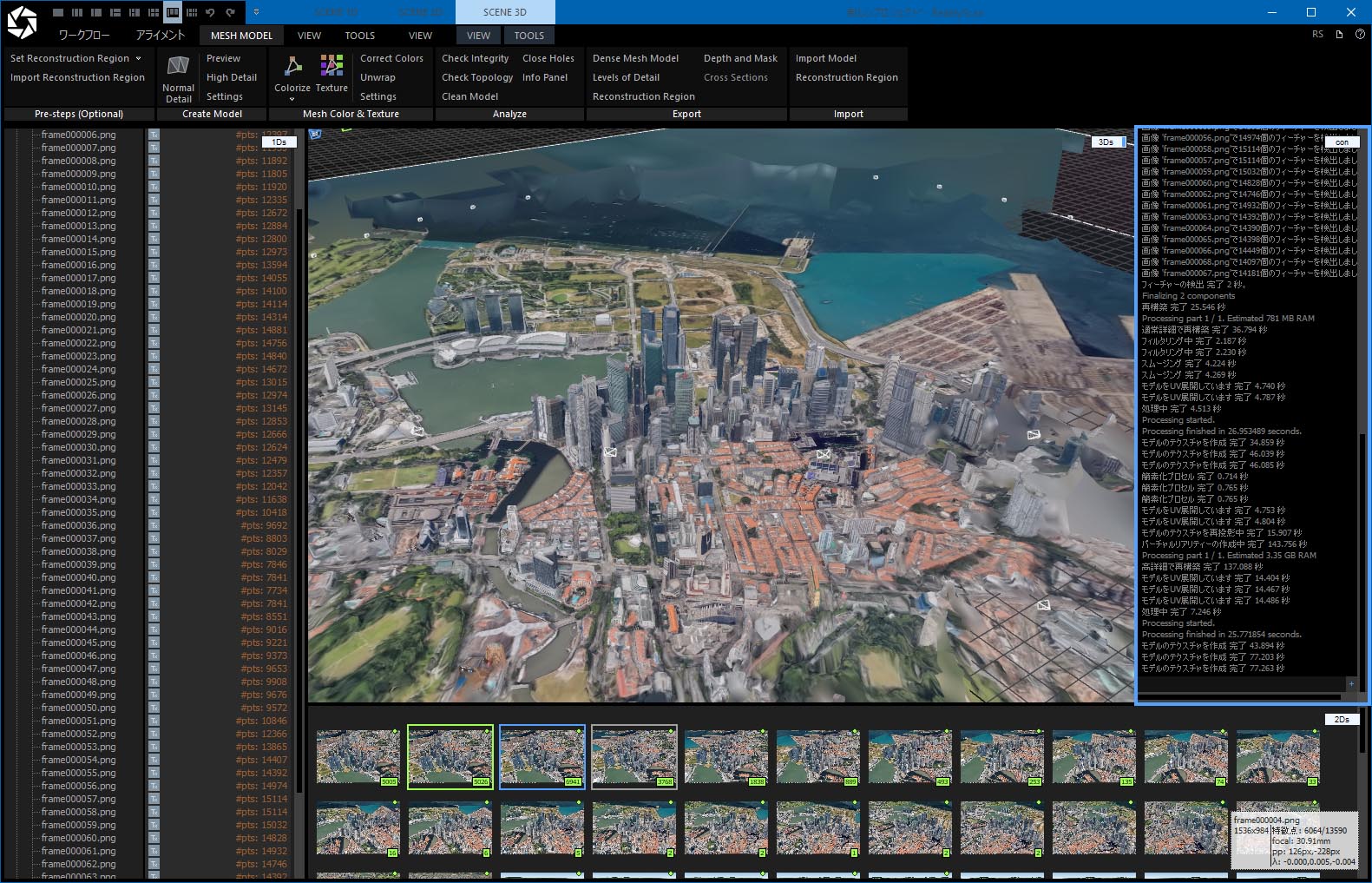Click the new document icon beside RS
The width and height of the screenshot is (1372, 883).
(x=1339, y=35)
